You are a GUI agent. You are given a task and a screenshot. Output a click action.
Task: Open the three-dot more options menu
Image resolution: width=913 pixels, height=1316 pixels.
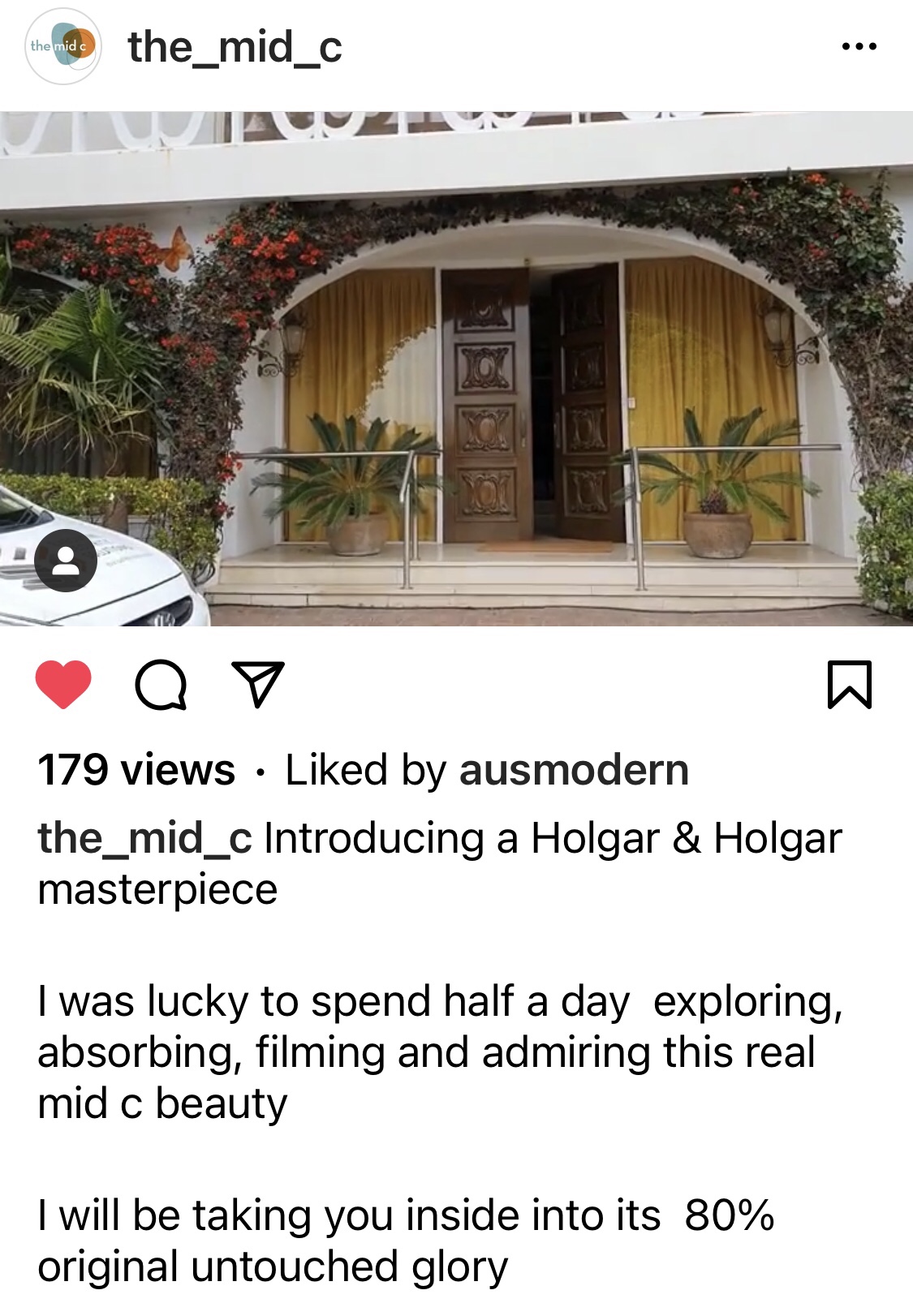tap(859, 46)
